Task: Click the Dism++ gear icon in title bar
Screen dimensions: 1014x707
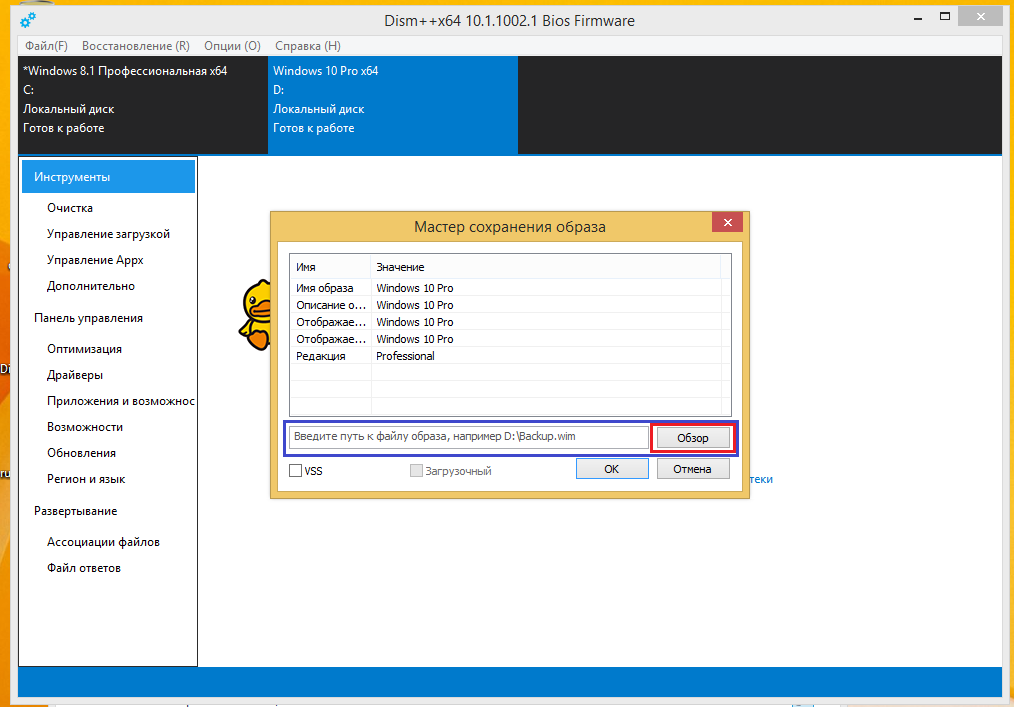Action: coord(28,21)
